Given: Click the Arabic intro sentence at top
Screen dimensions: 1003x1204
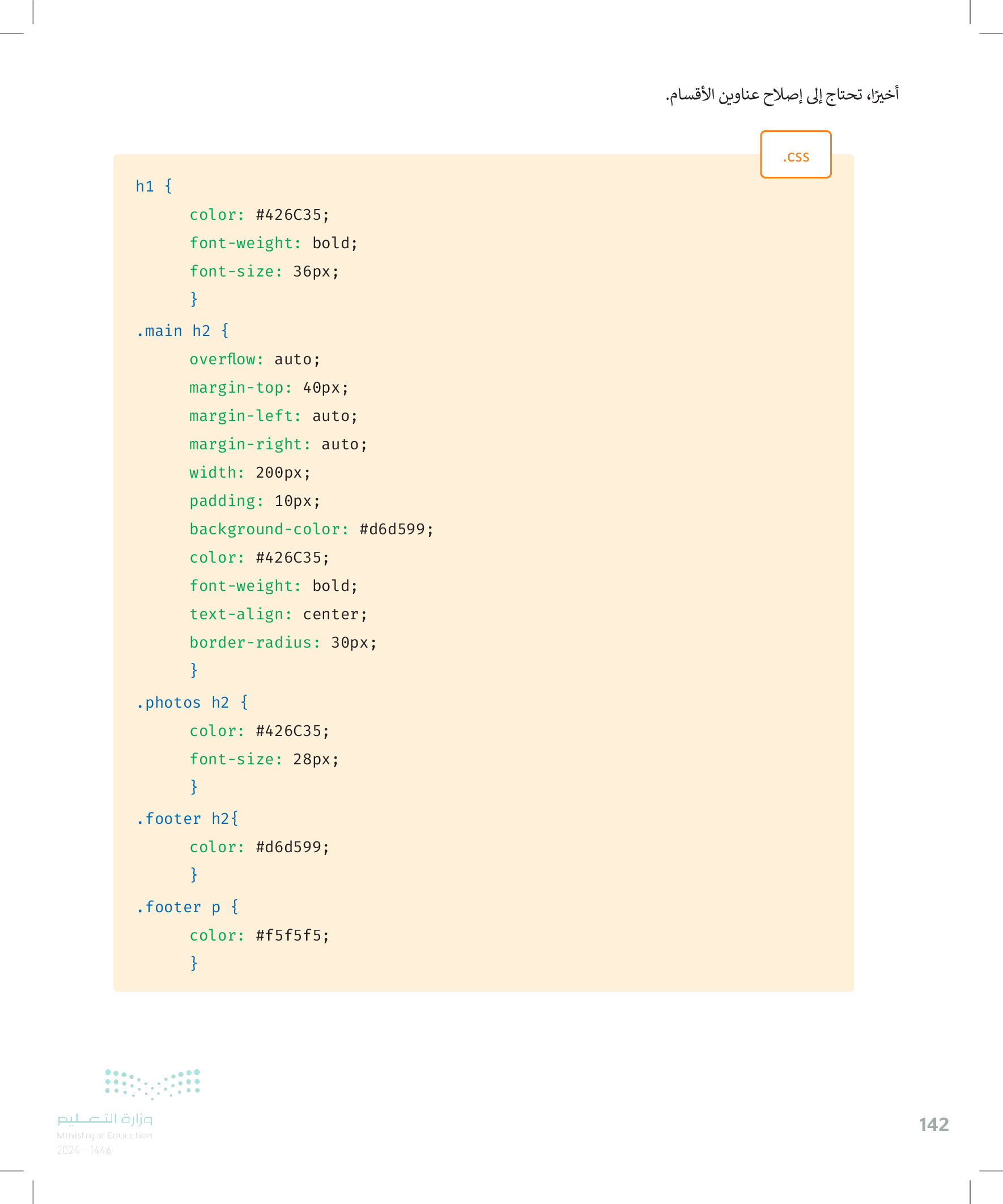Looking at the screenshot, I should [x=781, y=95].
